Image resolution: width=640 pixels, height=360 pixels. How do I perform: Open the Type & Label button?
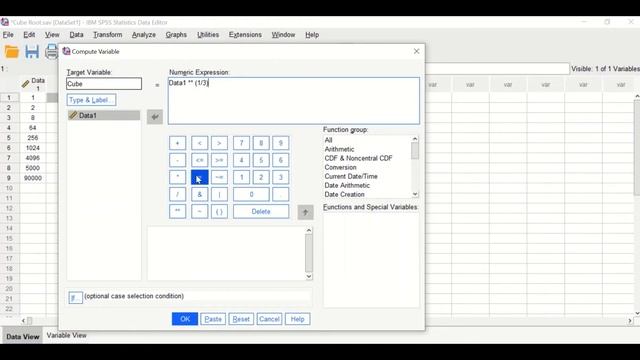[91, 100]
